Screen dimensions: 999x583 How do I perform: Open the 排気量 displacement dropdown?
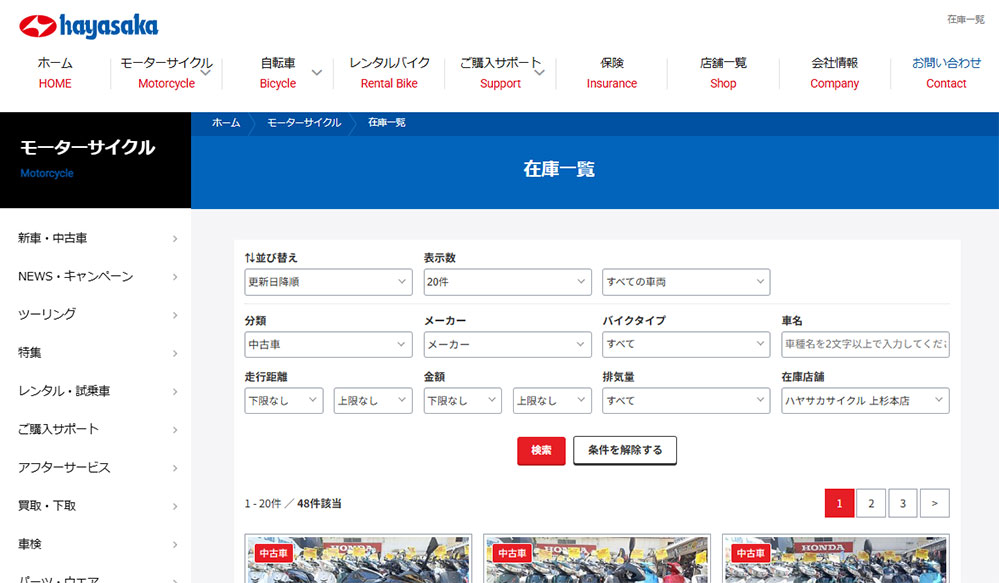coord(686,400)
